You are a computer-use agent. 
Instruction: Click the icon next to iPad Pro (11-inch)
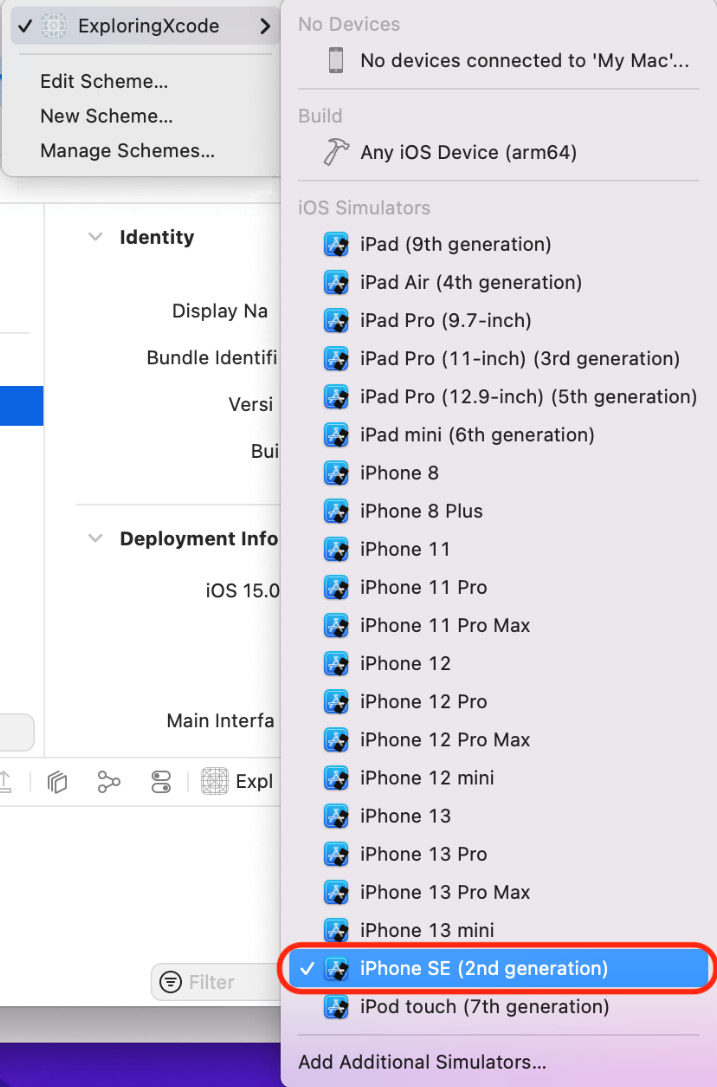coord(336,358)
